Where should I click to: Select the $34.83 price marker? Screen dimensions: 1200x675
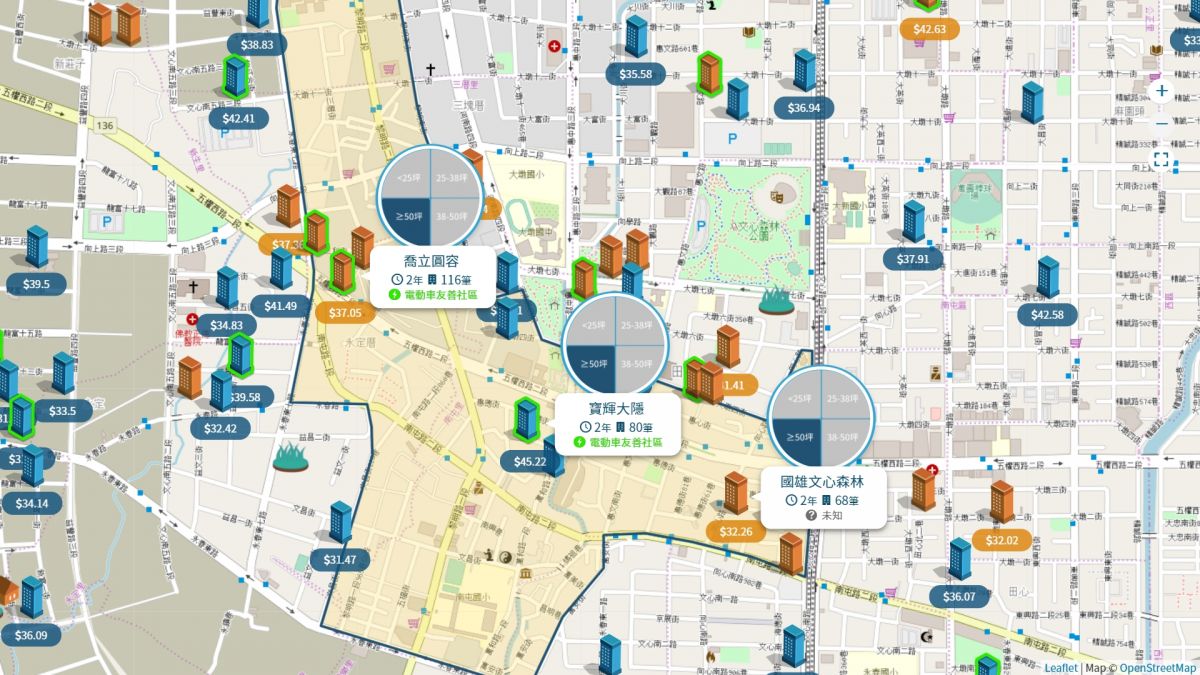tap(227, 325)
